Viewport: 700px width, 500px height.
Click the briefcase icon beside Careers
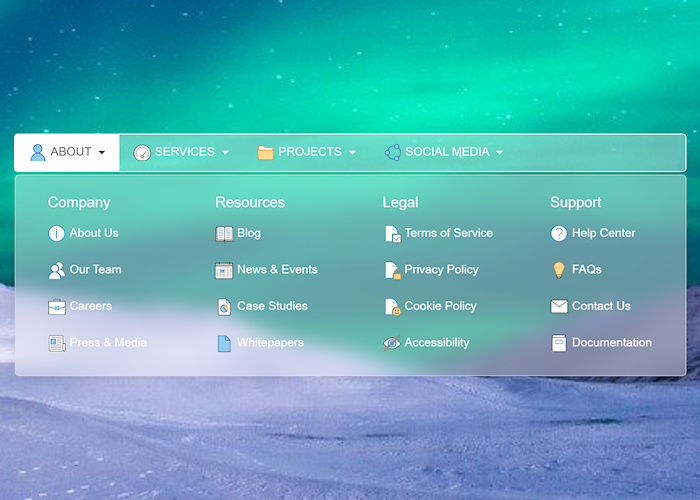click(56, 307)
